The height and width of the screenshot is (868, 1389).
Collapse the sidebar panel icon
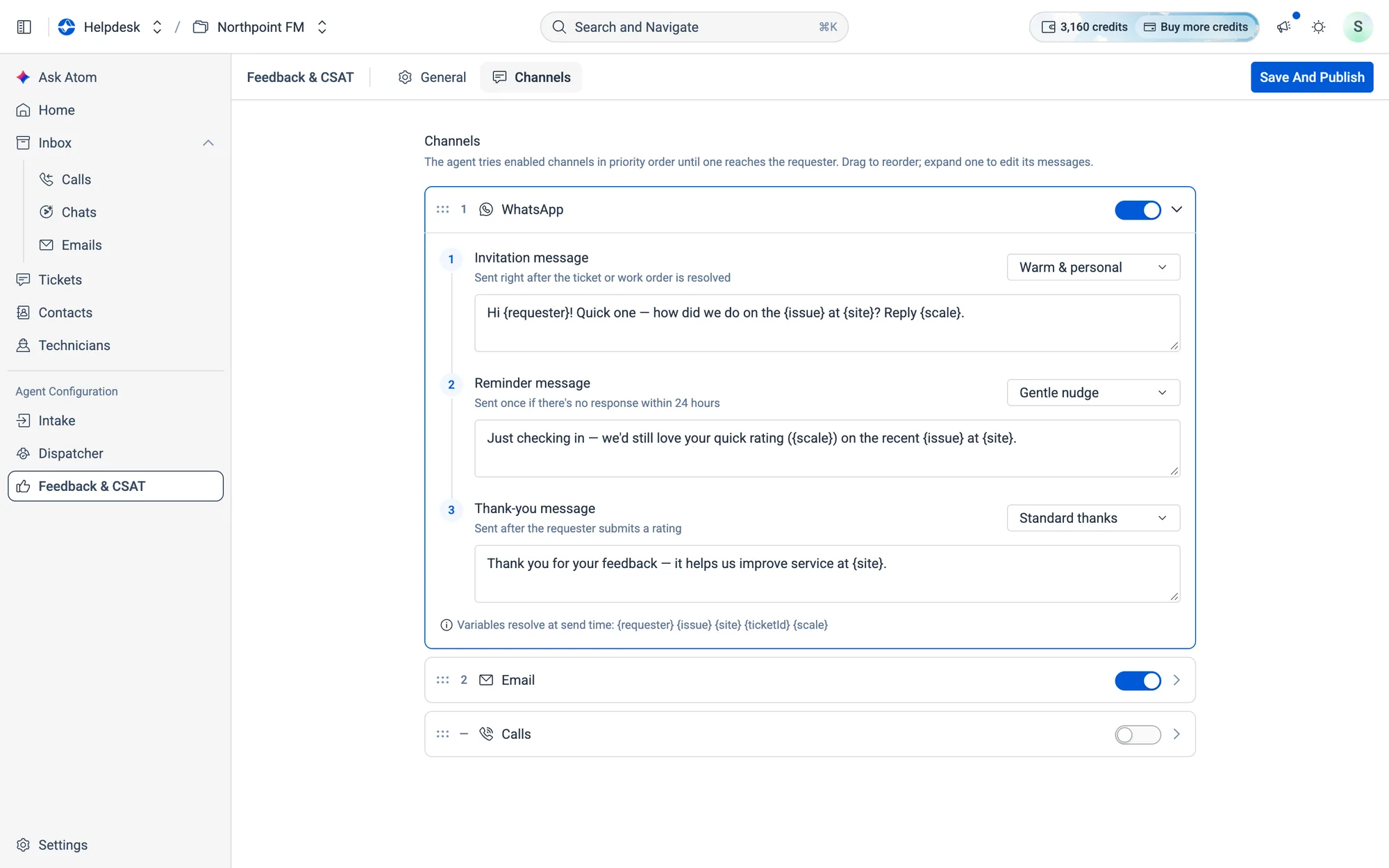click(24, 27)
